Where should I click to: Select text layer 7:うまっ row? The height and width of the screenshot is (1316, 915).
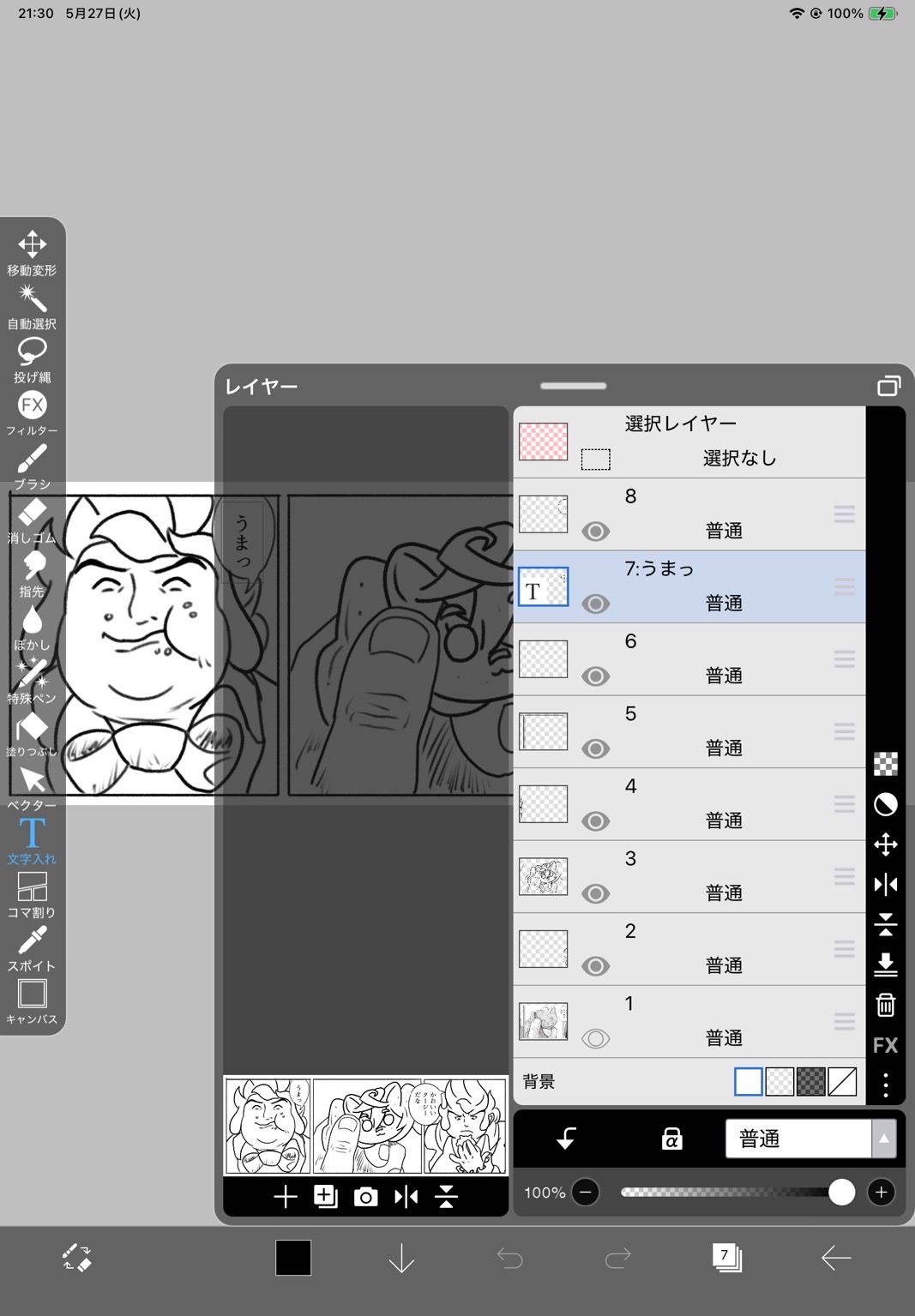(689, 586)
